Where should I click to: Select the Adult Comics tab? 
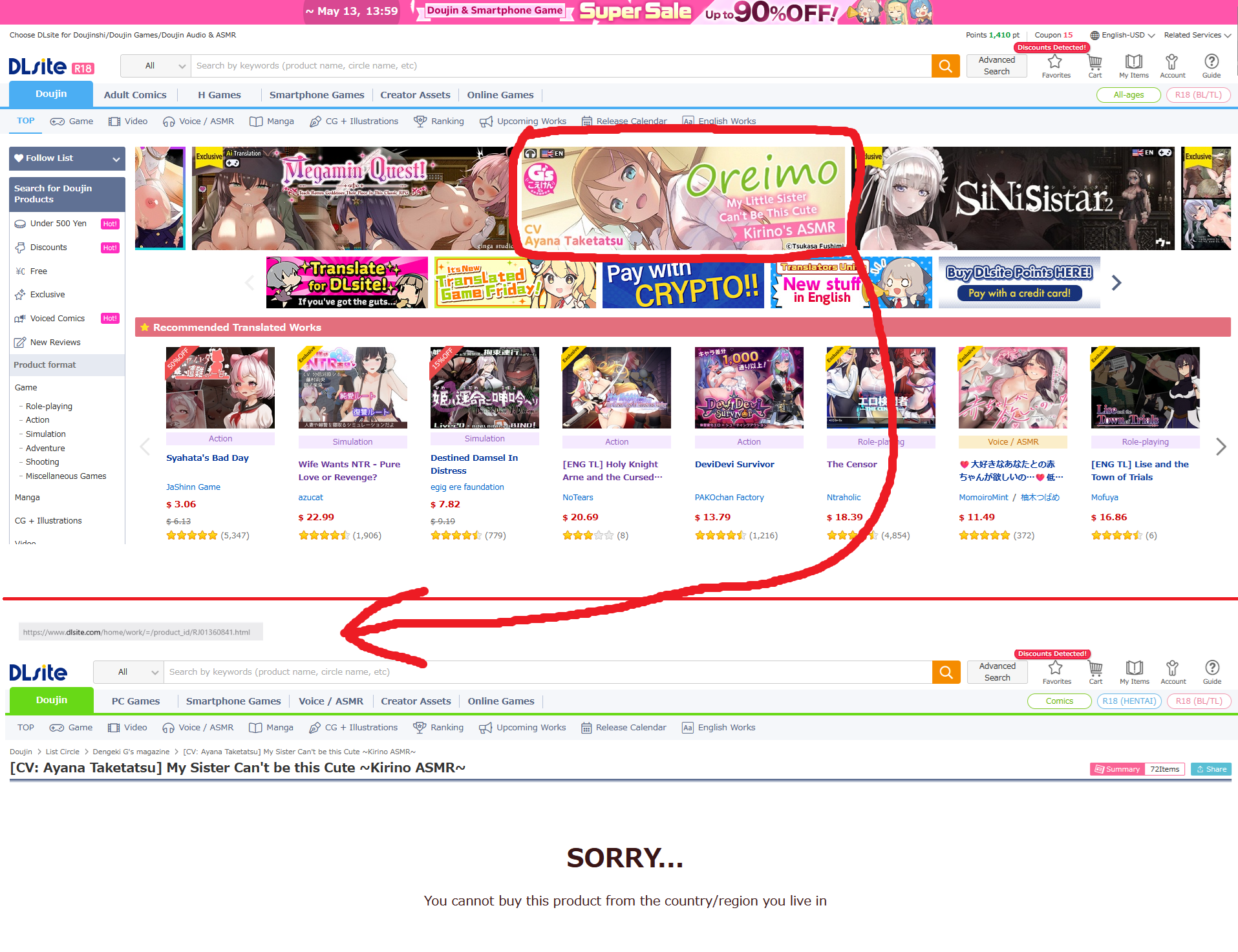click(x=135, y=95)
